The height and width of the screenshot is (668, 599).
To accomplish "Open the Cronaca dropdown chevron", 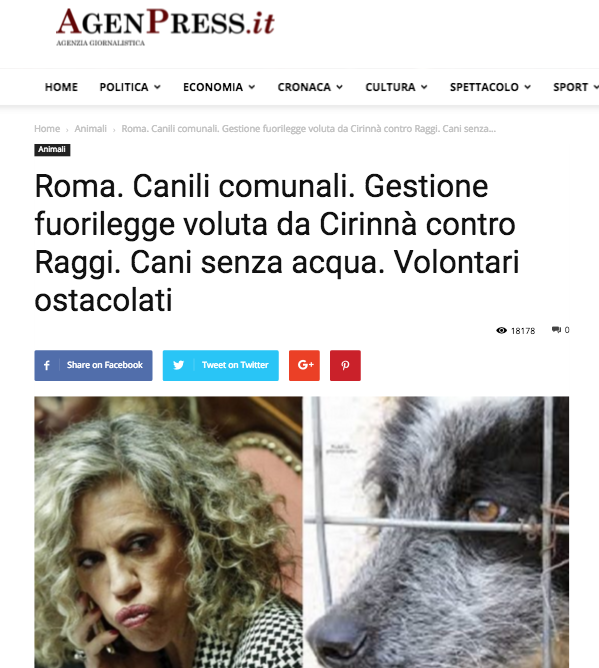I will pyautogui.click(x=340, y=87).
